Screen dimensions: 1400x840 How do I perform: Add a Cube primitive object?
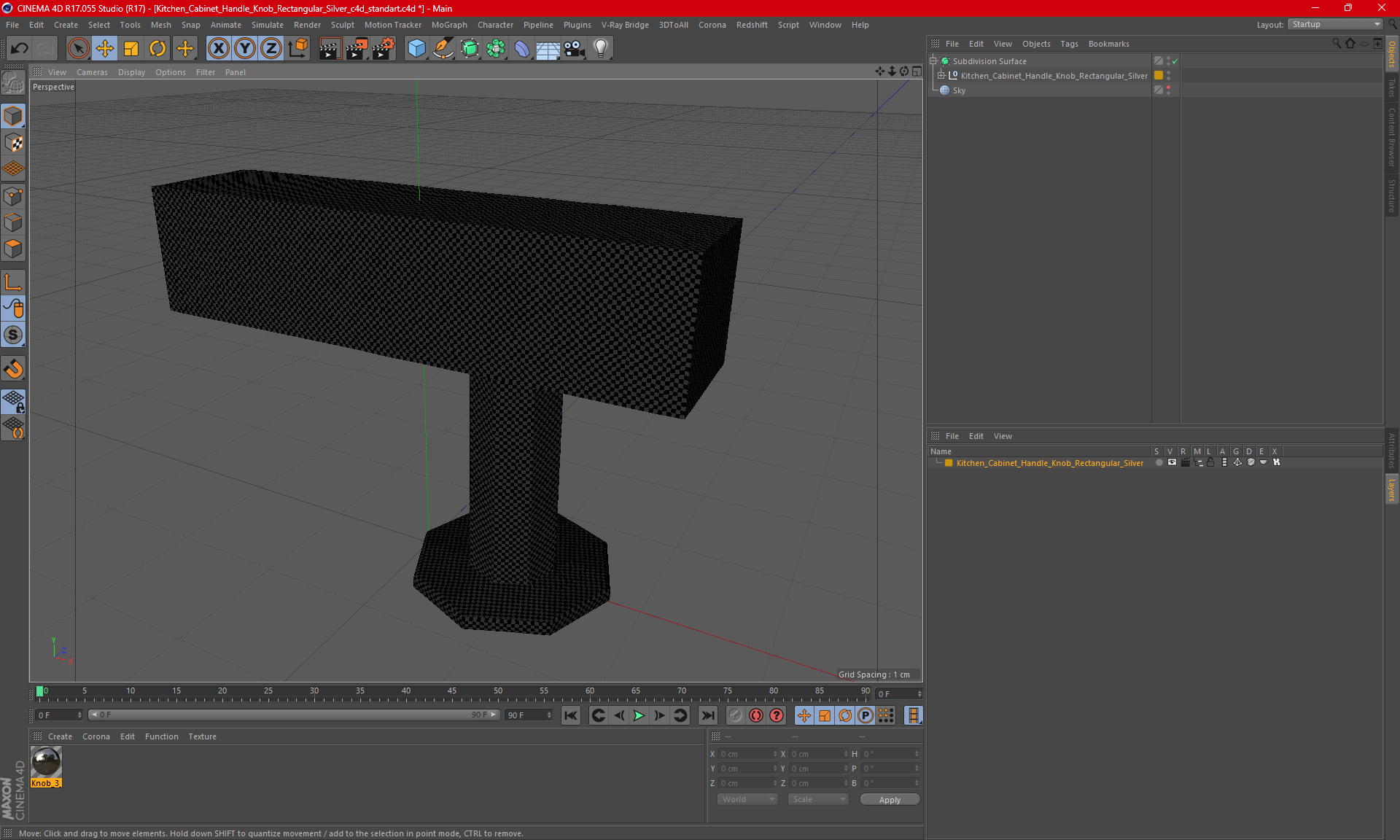[x=416, y=49]
